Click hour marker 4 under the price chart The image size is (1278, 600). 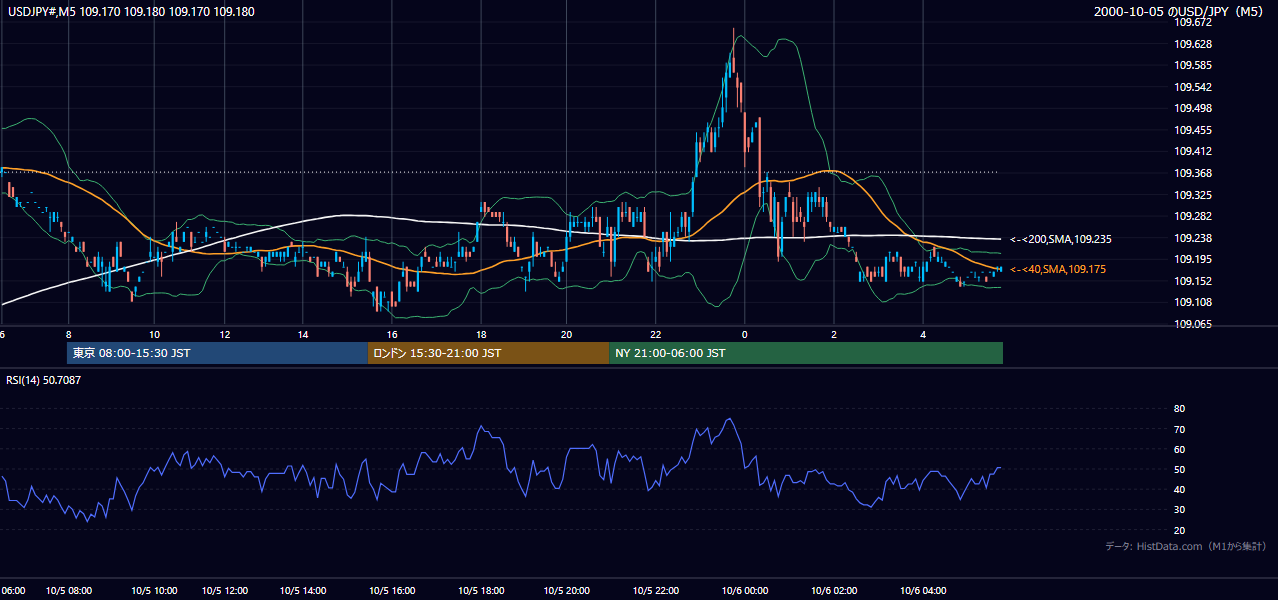[x=923, y=335]
